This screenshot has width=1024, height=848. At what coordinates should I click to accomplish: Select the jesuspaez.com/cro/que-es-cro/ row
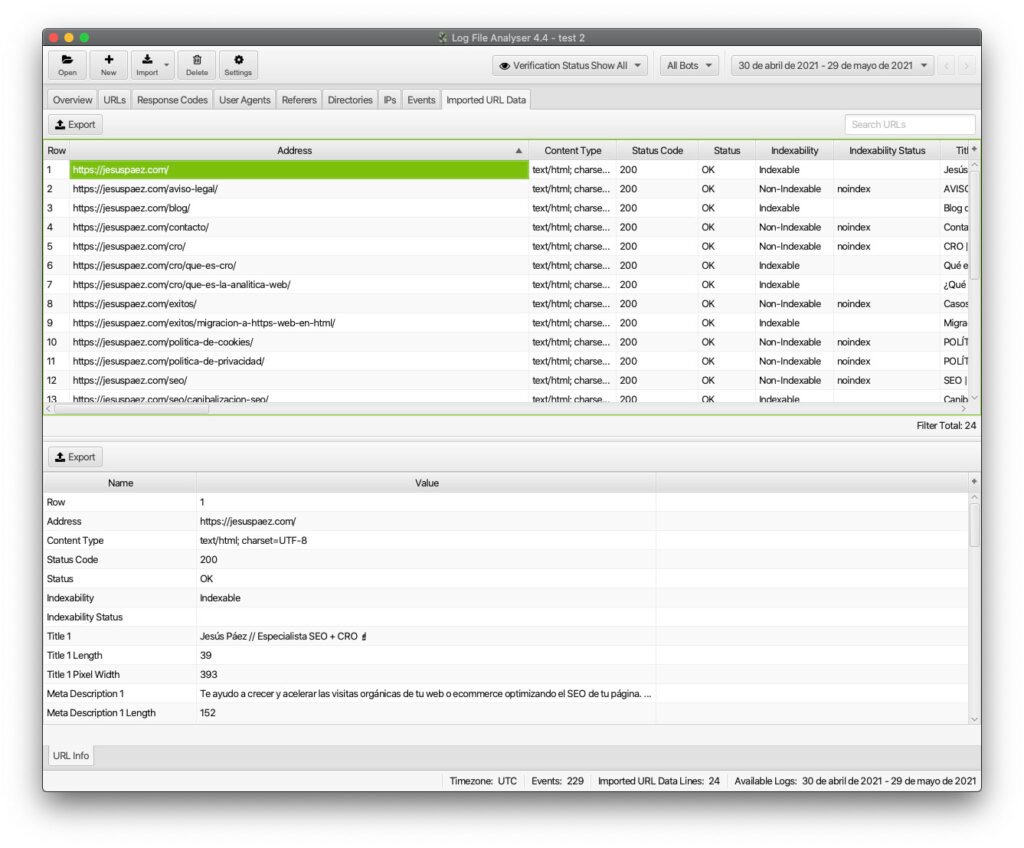click(506, 265)
